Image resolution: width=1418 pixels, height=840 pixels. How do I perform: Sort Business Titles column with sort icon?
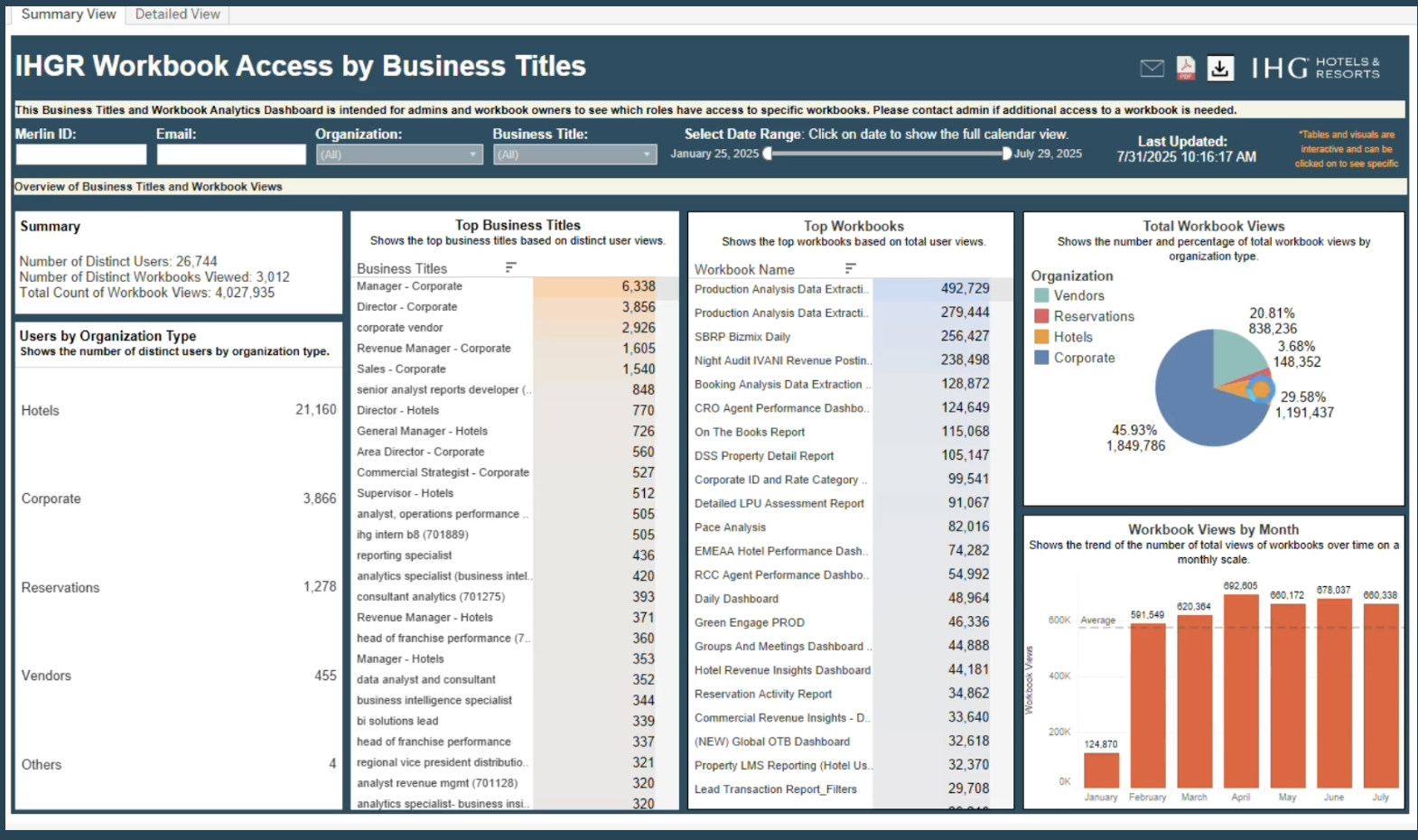[x=510, y=267]
